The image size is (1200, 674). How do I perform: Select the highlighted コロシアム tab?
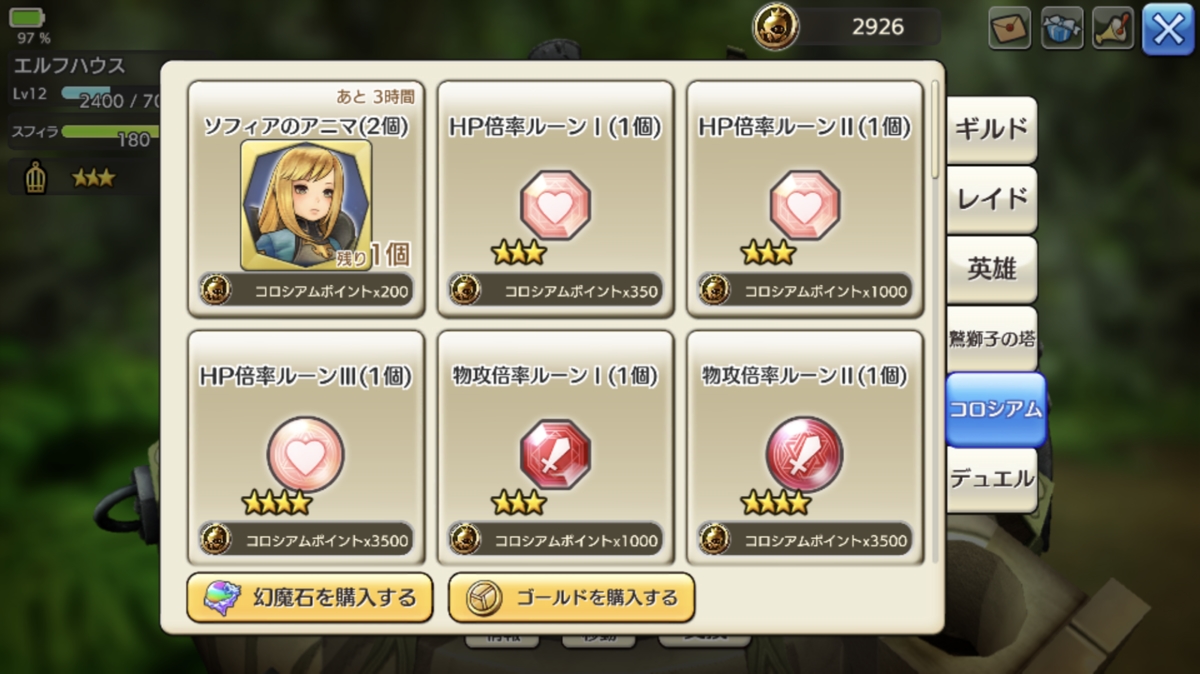[x=995, y=409]
